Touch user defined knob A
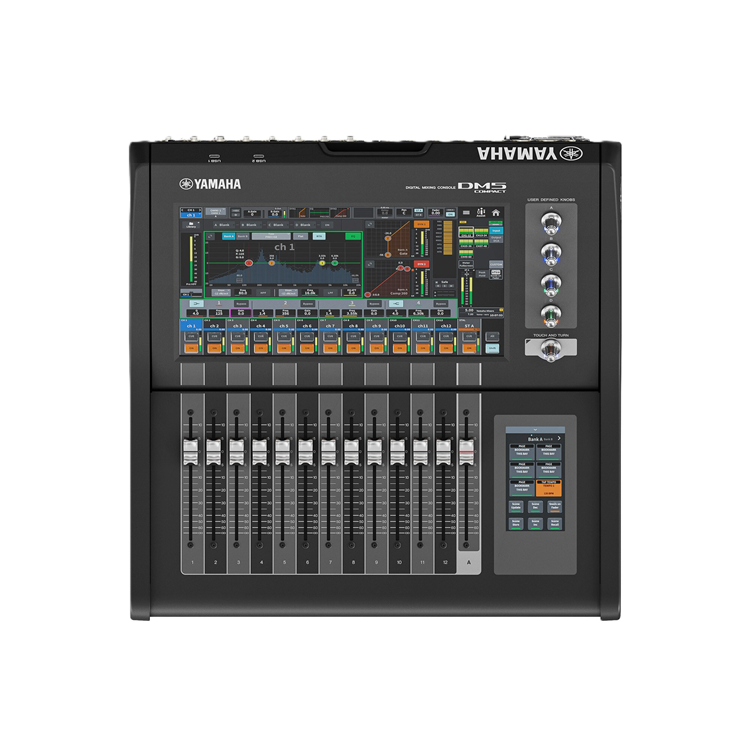750x750 pixels. click(x=551, y=223)
